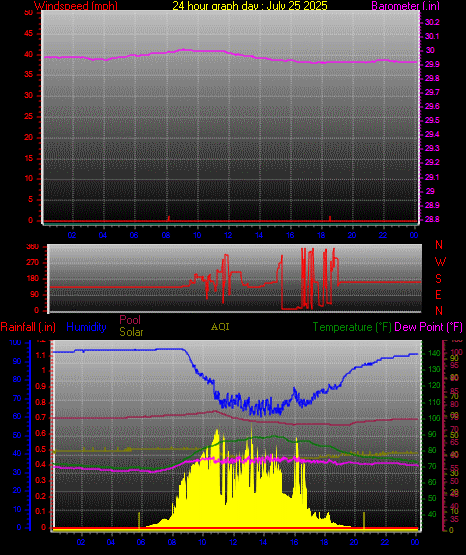Click the green temperature axis value 60
The height and width of the screenshot is (555, 466).
[x=432, y=482]
